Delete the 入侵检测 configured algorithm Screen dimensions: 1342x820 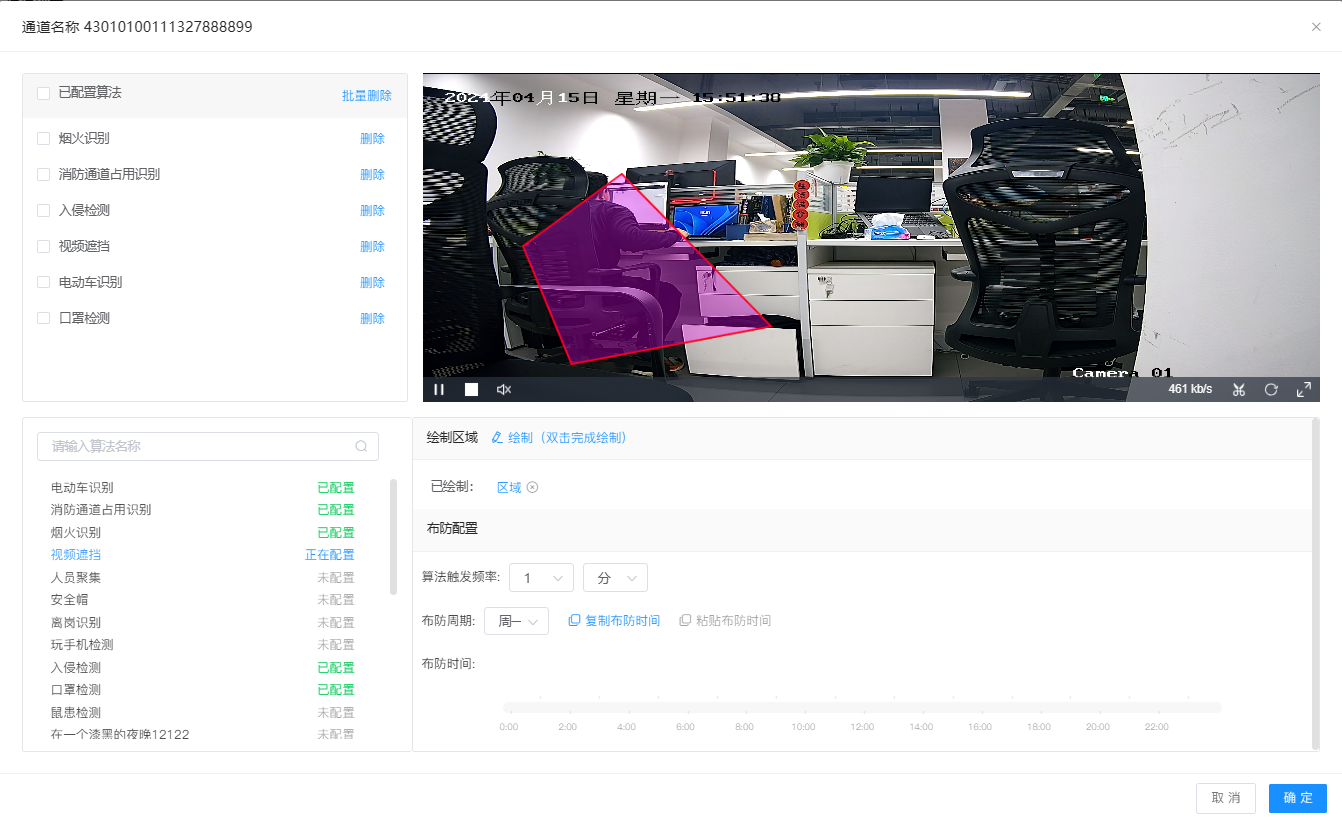click(x=372, y=211)
